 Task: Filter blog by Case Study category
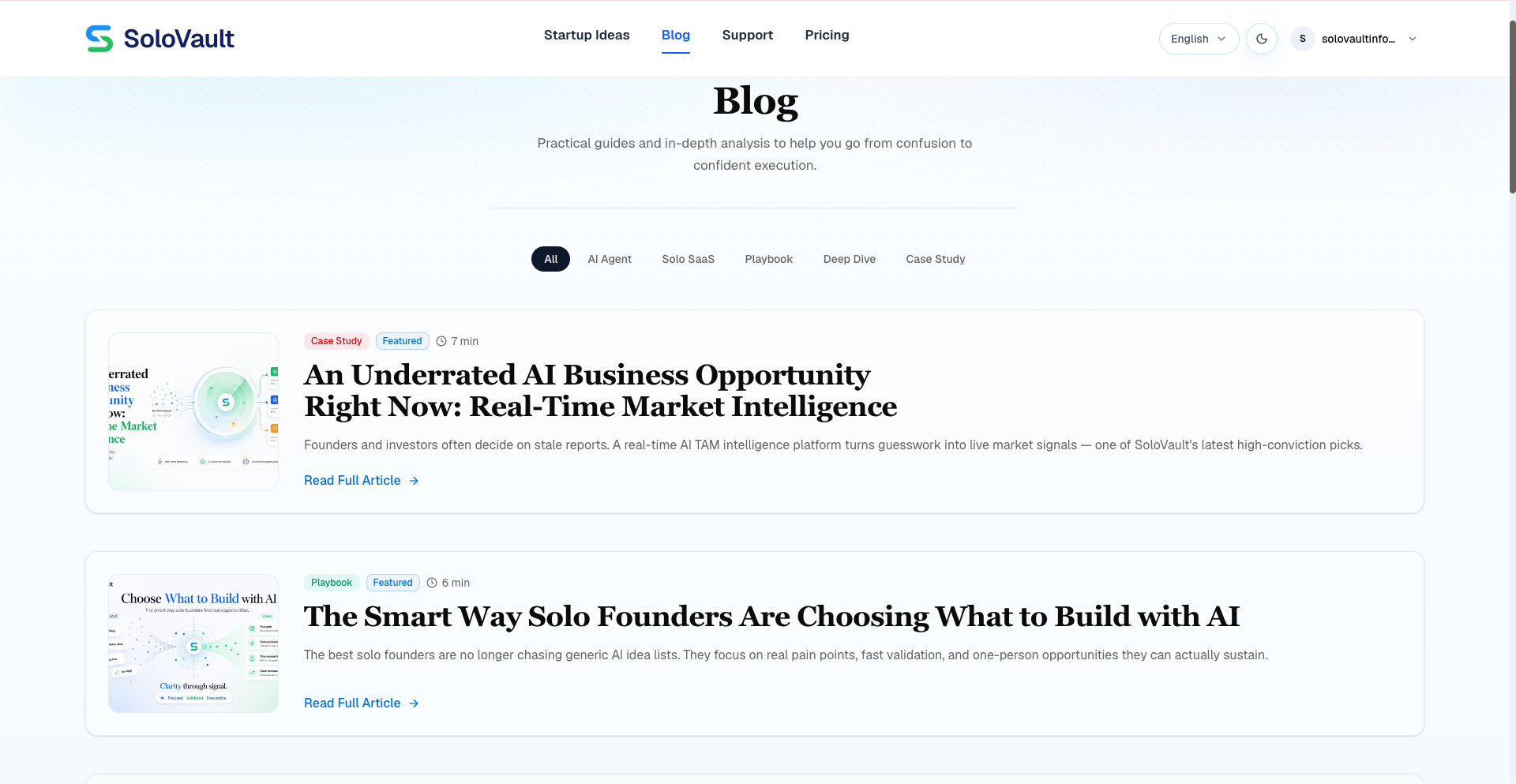click(x=935, y=259)
